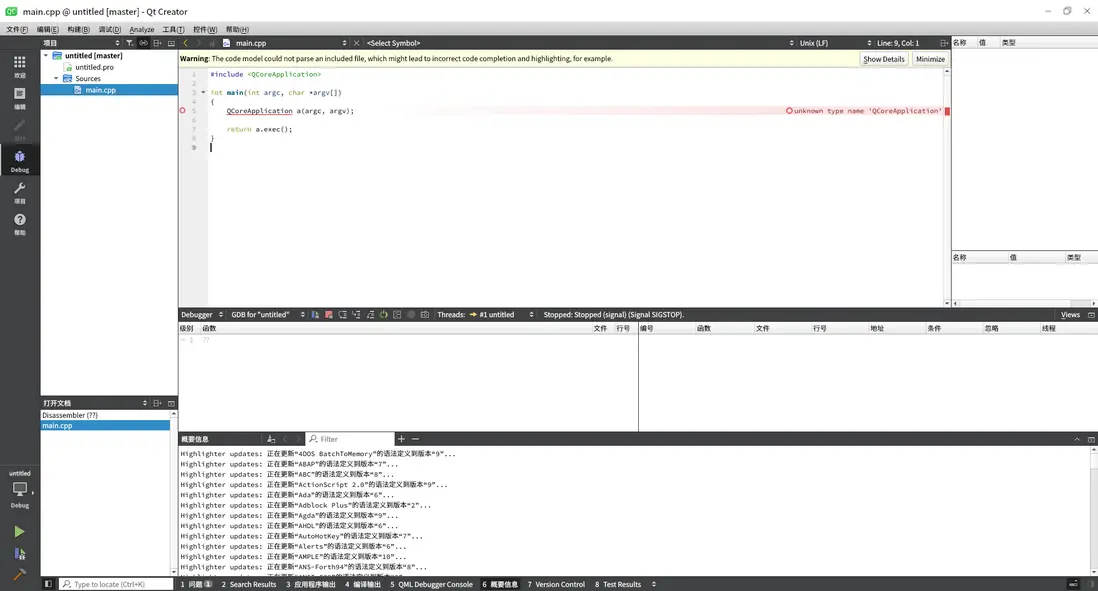Toggle the left sidebar visibility

point(48,584)
